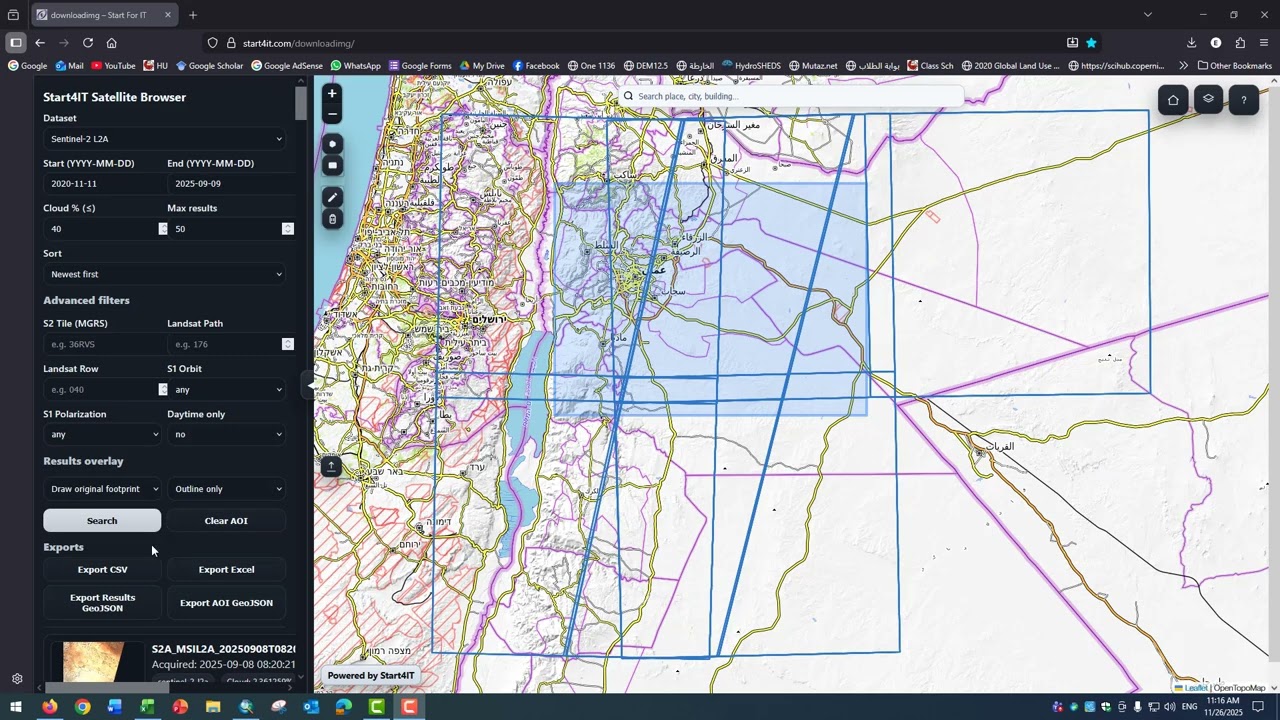Click the Export Excel button
Image resolution: width=1280 pixels, height=720 pixels.
(x=226, y=570)
